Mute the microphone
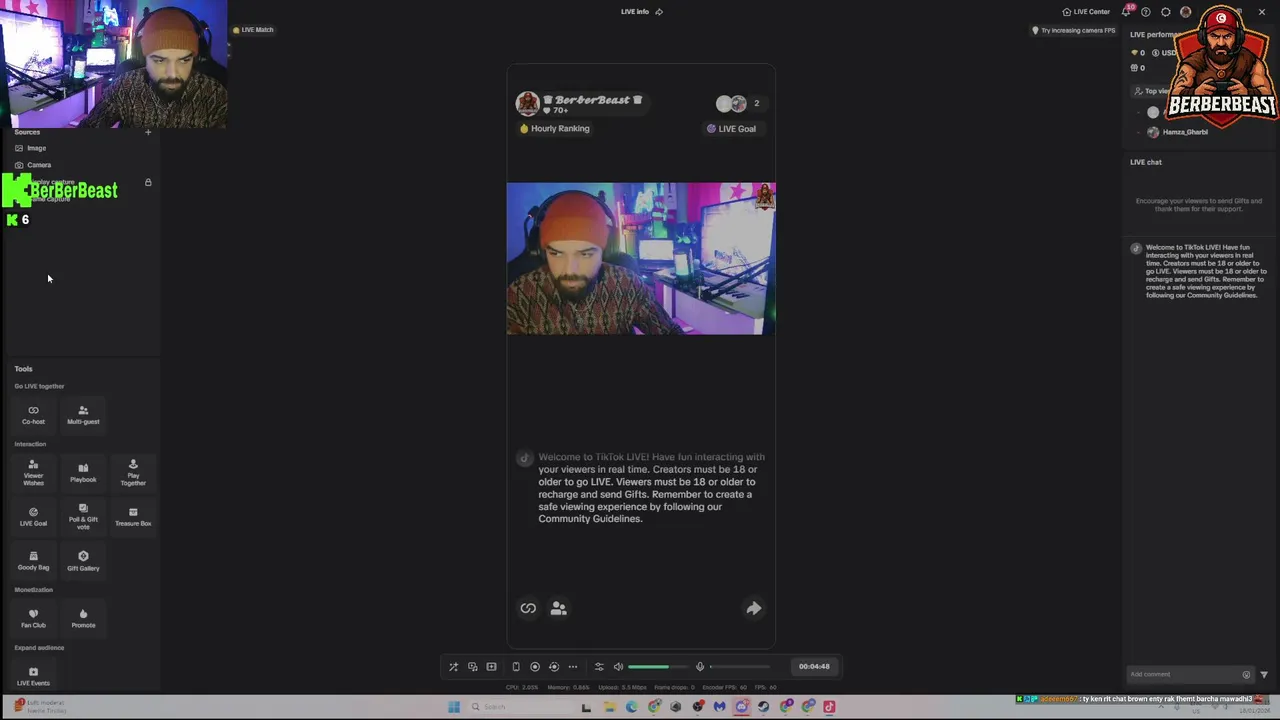The image size is (1280, 720). tap(700, 667)
